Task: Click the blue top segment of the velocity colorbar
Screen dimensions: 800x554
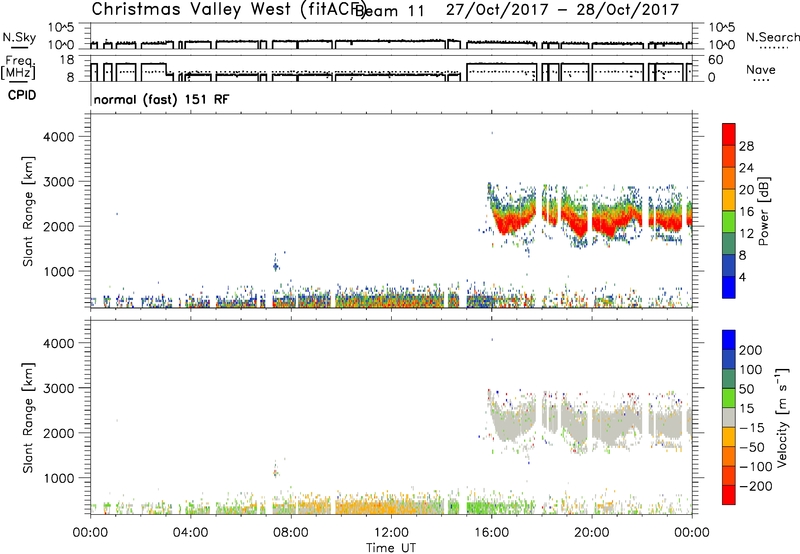Action: point(729,340)
